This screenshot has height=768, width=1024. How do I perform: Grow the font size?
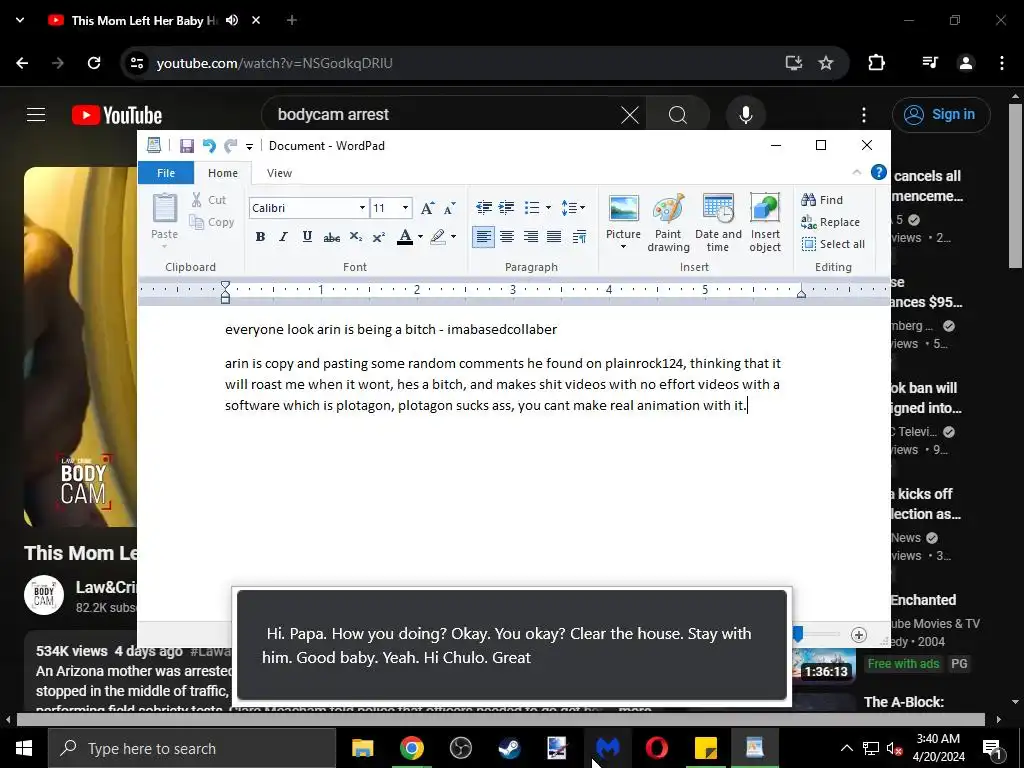[x=427, y=208]
